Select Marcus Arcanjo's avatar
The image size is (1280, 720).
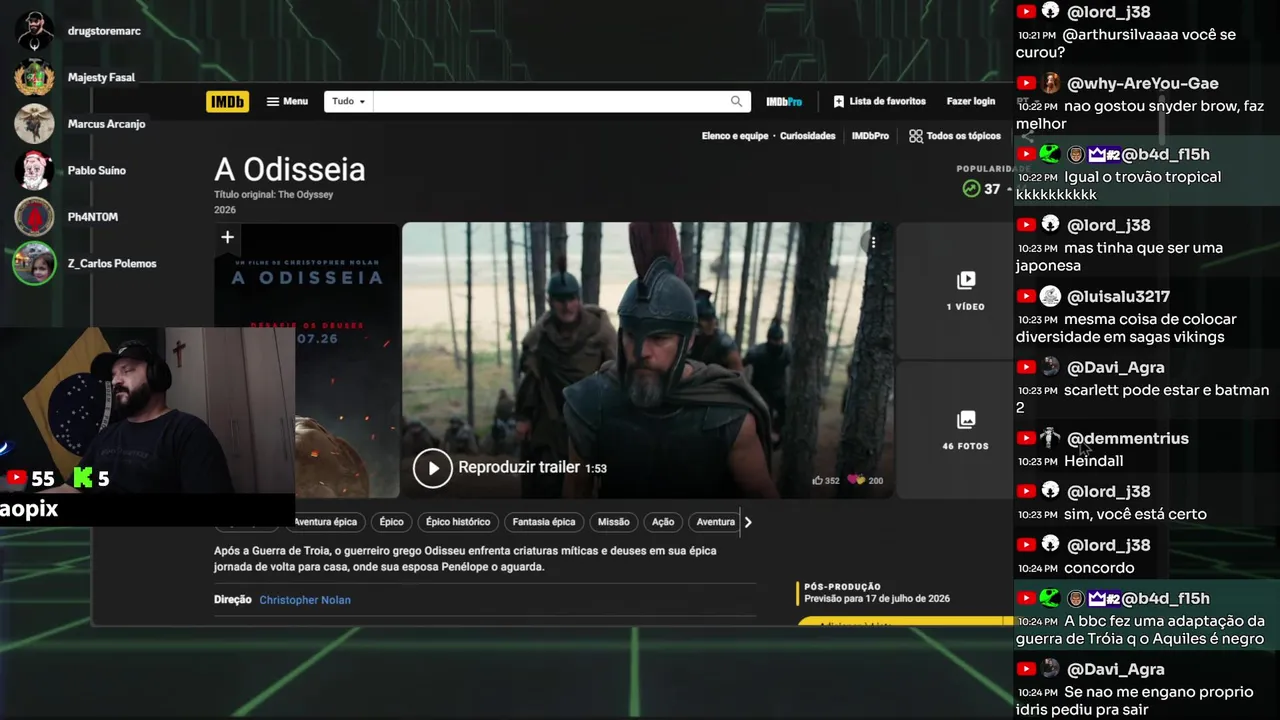click(34, 124)
